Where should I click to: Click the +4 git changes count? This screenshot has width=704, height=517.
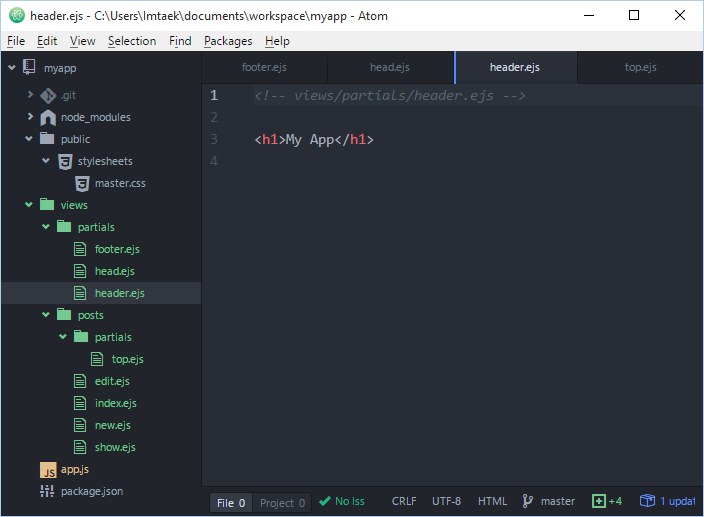[616, 501]
